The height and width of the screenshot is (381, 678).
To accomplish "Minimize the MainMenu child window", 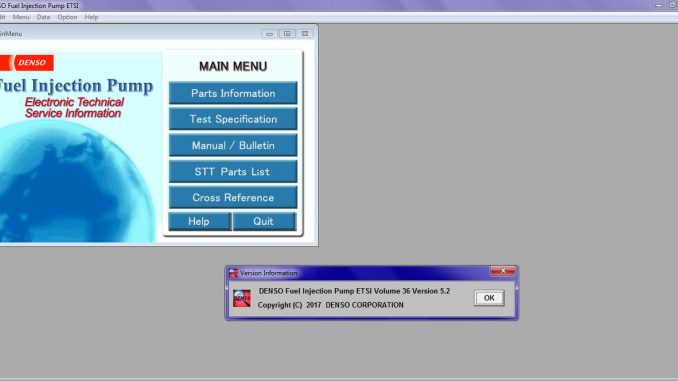I will click(269, 34).
